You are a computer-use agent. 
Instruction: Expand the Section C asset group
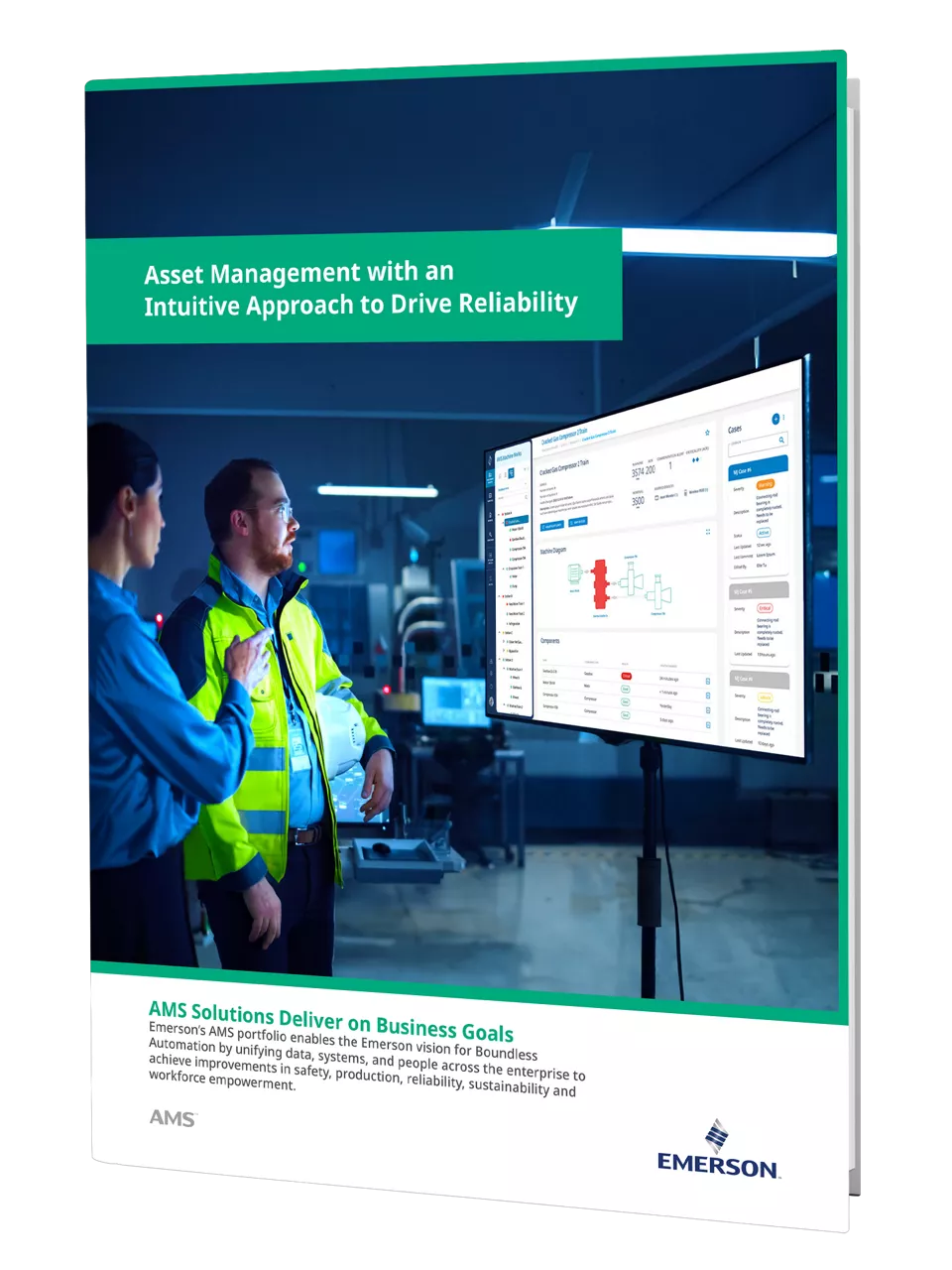tap(502, 632)
